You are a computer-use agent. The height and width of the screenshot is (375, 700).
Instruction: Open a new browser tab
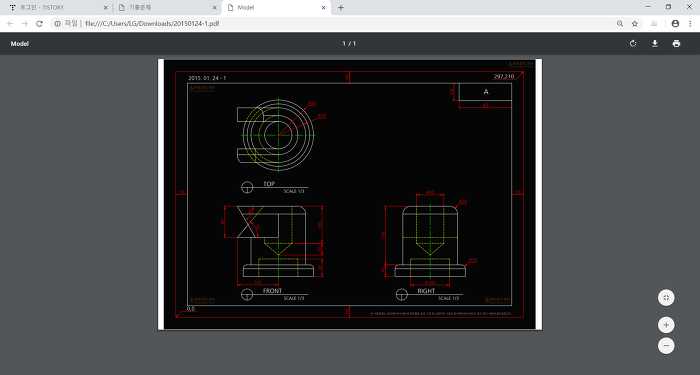tap(341, 8)
